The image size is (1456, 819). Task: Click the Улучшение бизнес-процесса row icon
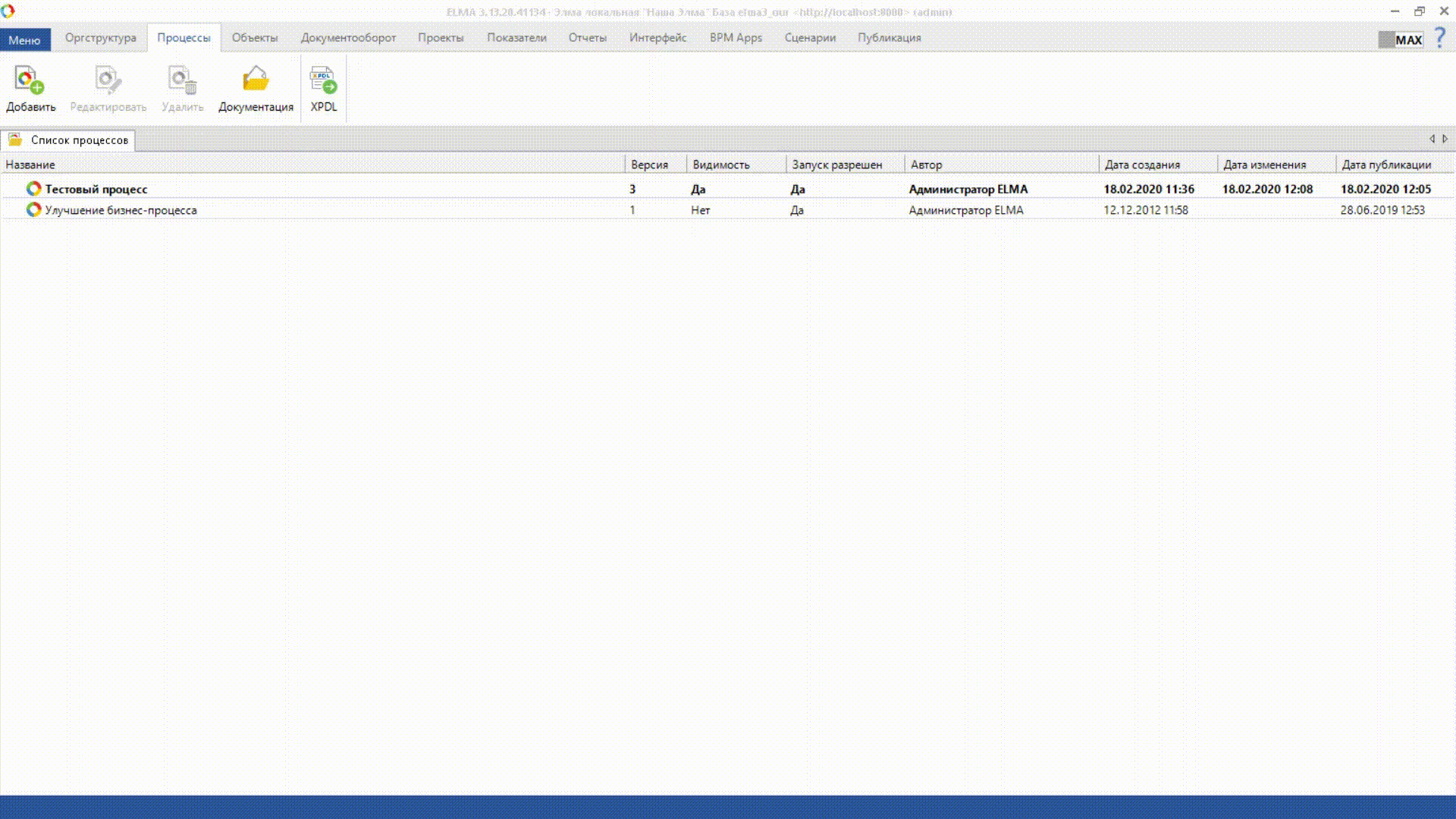[x=33, y=210]
